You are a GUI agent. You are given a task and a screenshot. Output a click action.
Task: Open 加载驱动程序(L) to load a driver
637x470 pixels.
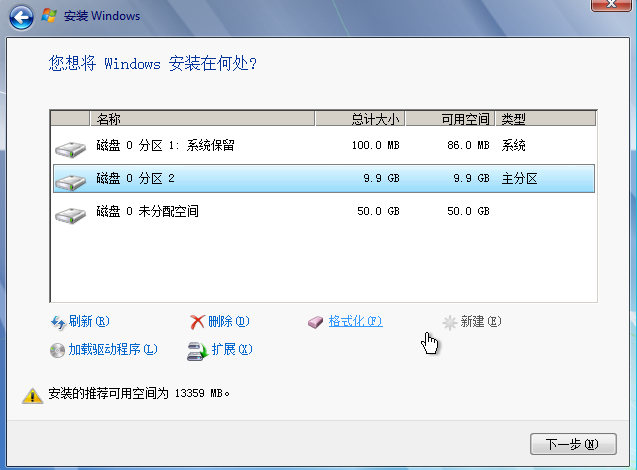coord(113,349)
